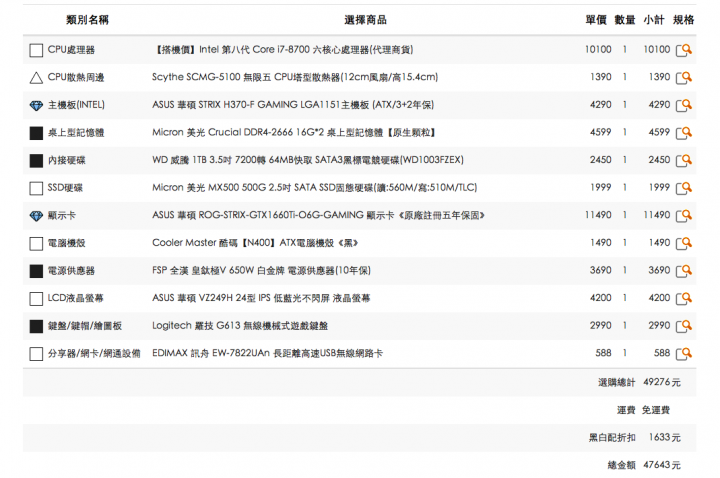Click diamond icon beside 顯示卡
This screenshot has height=478, width=720.
click(36, 216)
